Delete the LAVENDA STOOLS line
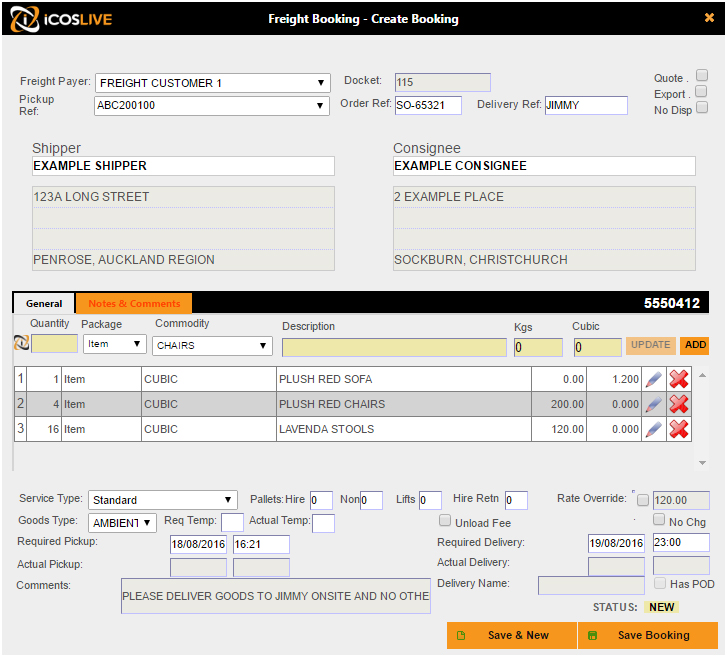 [x=679, y=429]
